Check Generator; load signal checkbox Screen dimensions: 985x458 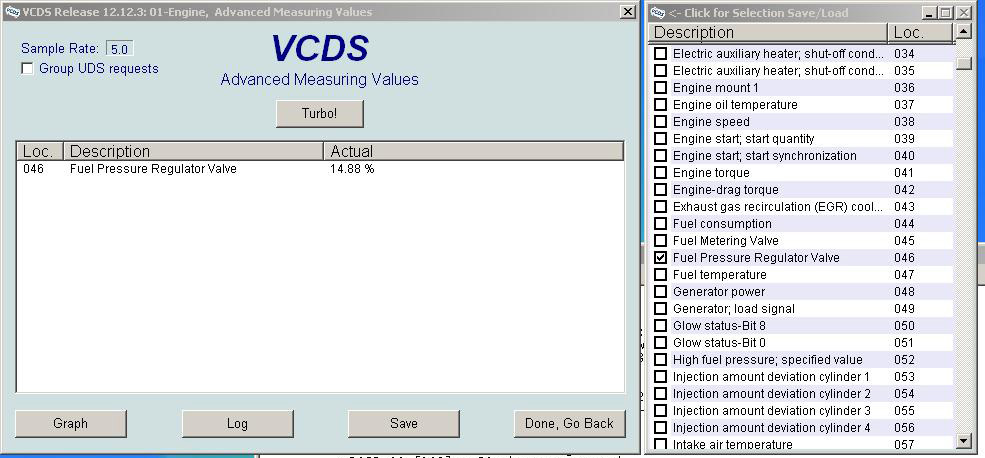[660, 308]
